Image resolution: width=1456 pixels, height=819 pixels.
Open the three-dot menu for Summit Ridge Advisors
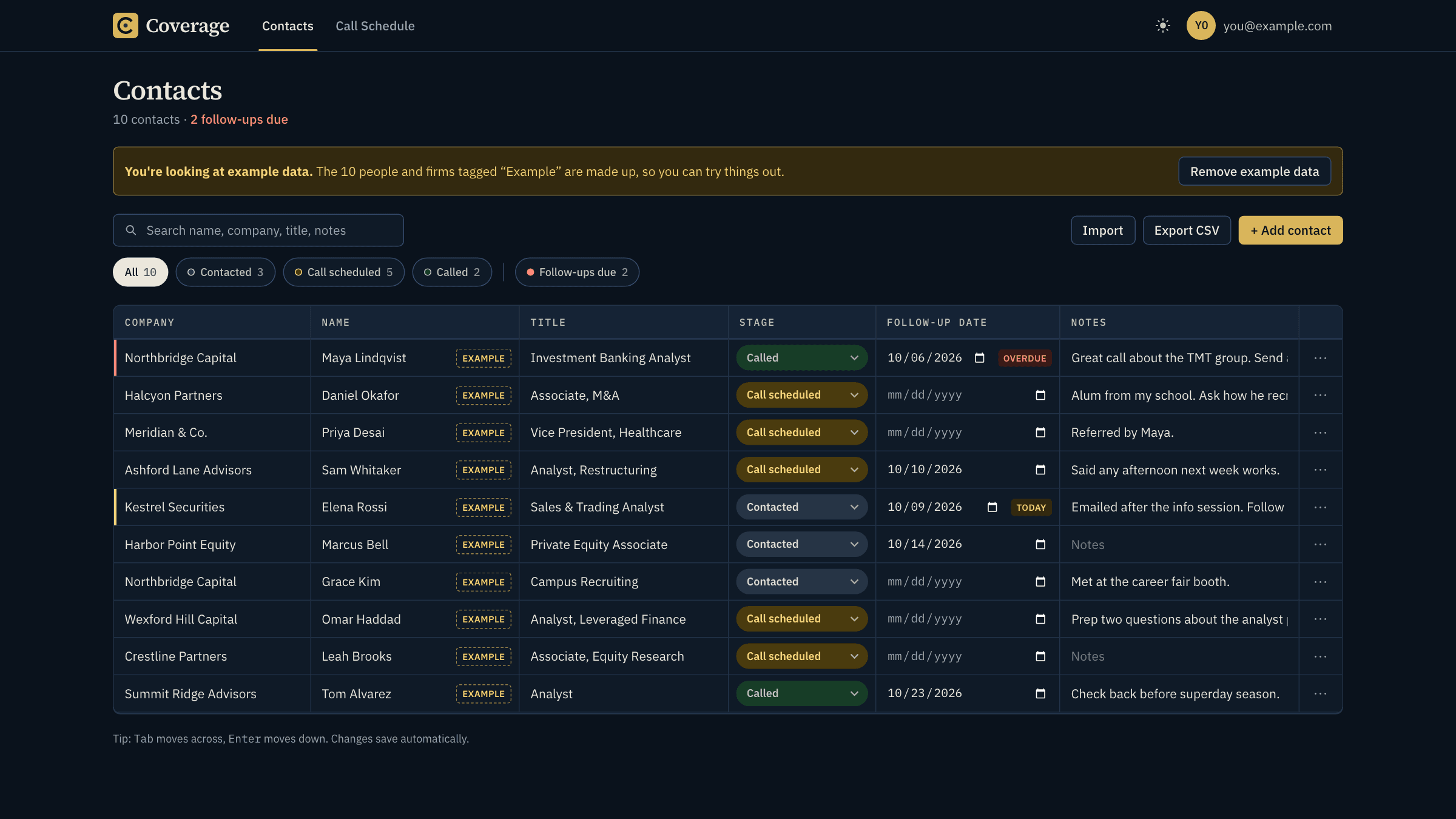pyautogui.click(x=1320, y=693)
